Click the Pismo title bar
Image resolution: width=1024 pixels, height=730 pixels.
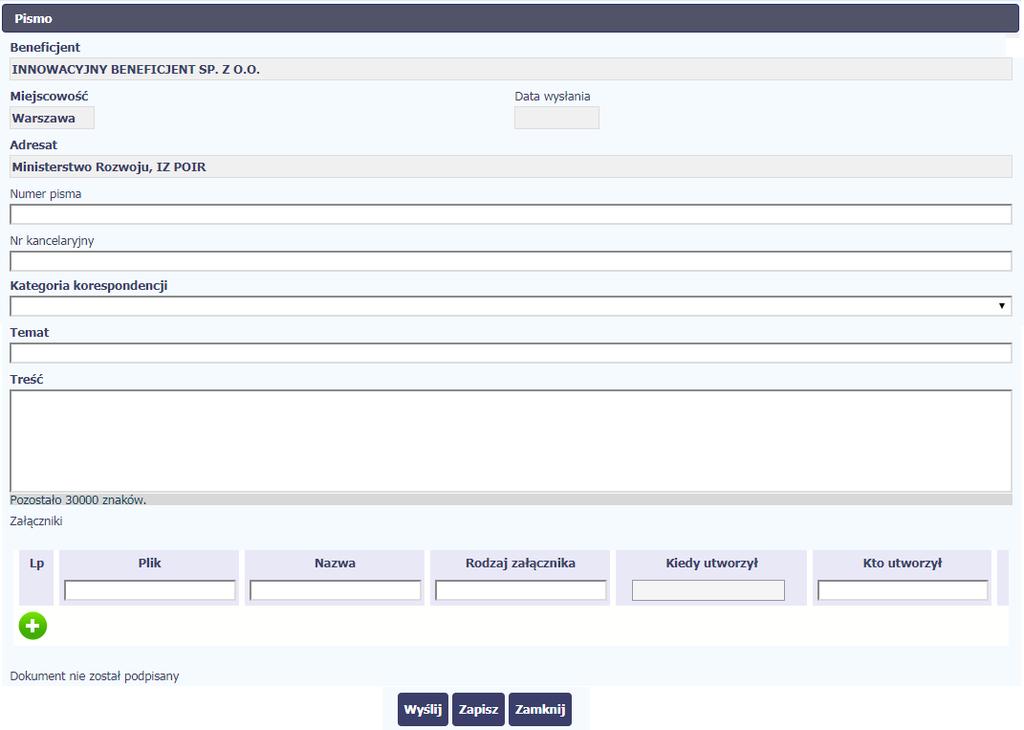tap(511, 18)
